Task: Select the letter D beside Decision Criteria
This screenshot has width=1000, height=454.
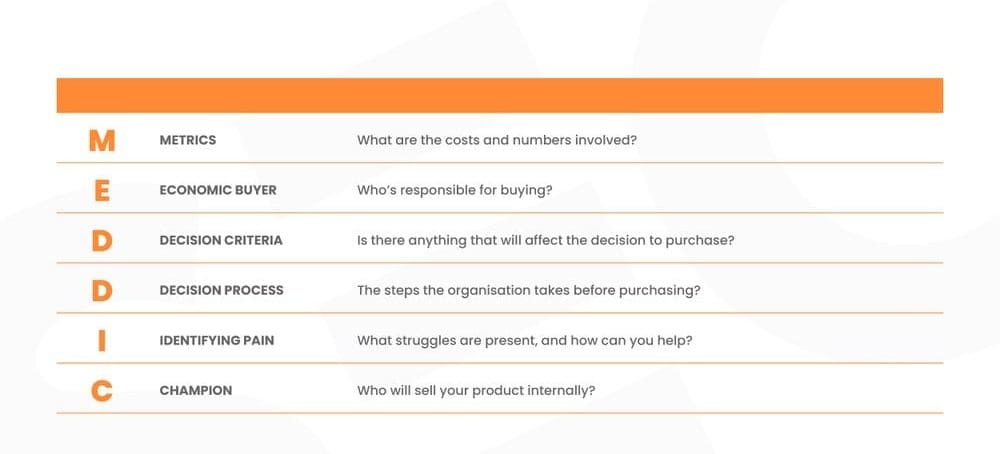Action: point(101,240)
